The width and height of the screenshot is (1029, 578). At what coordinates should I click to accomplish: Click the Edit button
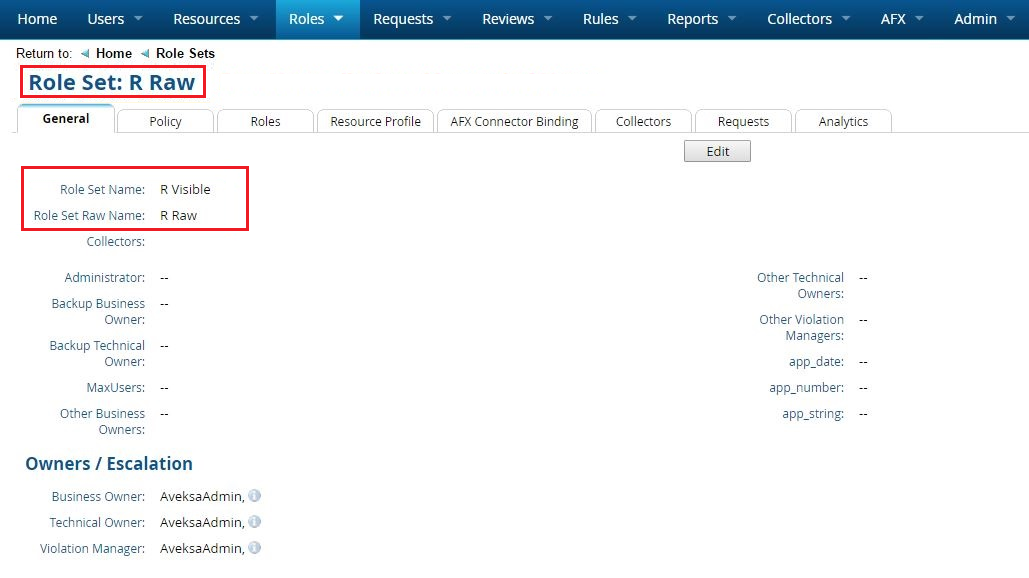(717, 151)
